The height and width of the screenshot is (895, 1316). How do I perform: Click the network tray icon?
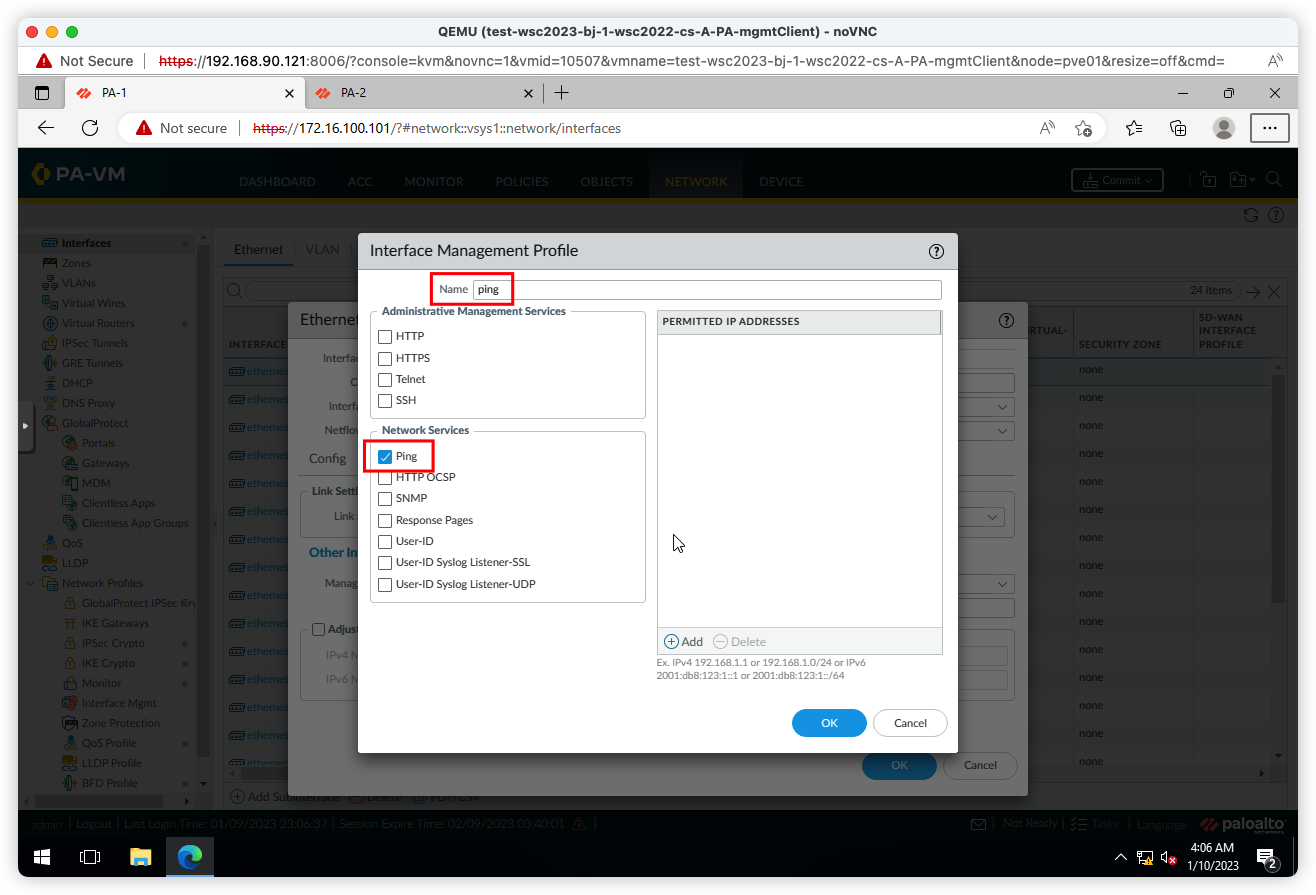point(1145,857)
